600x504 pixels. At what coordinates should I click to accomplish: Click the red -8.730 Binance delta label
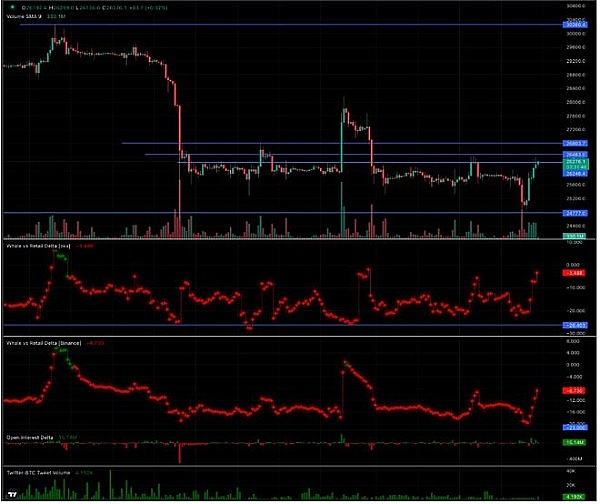click(574, 391)
